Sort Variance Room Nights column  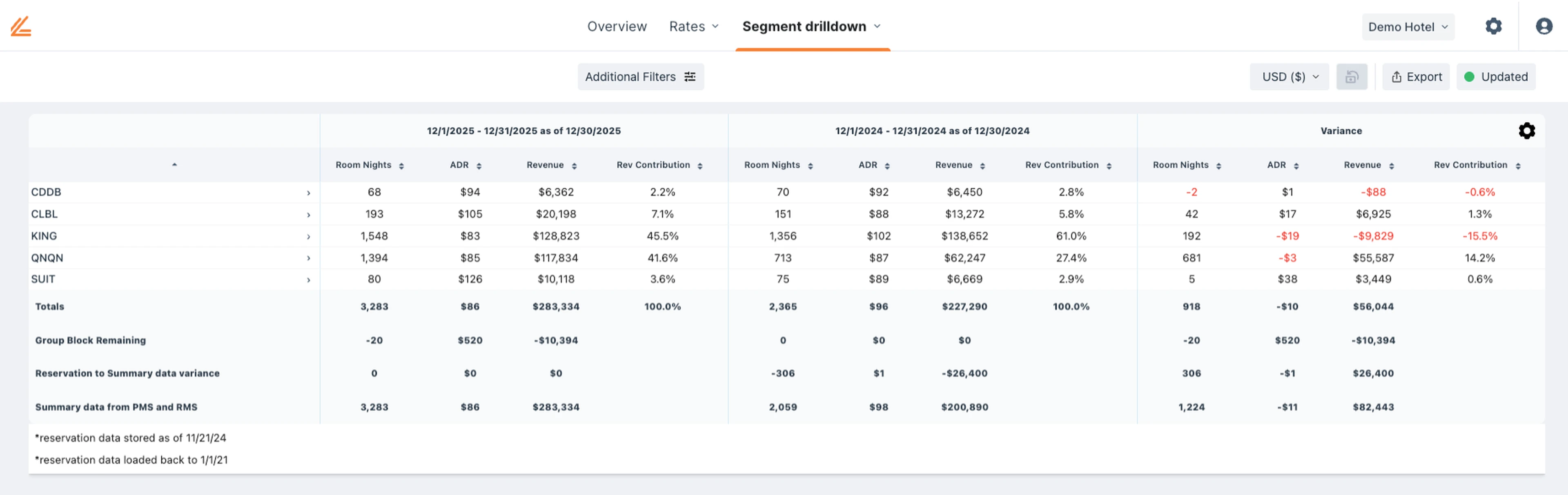tap(1218, 165)
